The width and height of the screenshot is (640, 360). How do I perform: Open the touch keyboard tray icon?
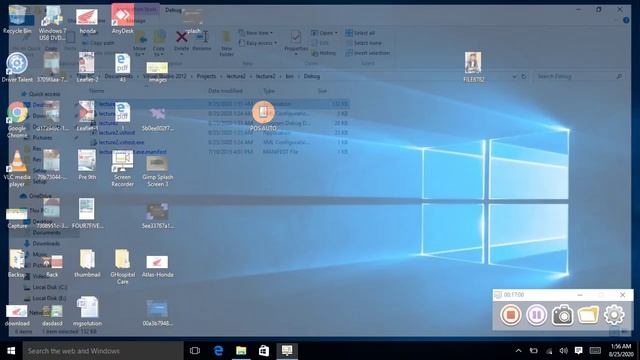click(x=595, y=351)
